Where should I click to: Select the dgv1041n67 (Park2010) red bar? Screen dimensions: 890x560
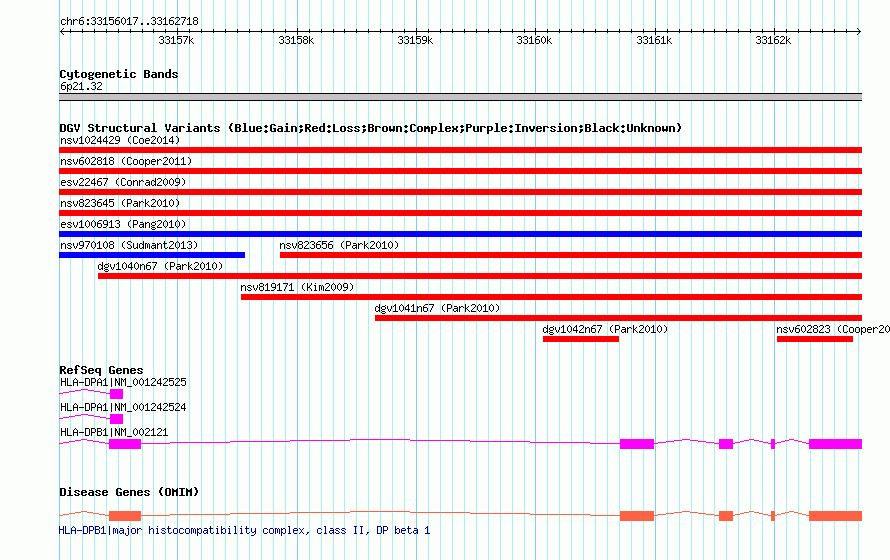pos(618,318)
